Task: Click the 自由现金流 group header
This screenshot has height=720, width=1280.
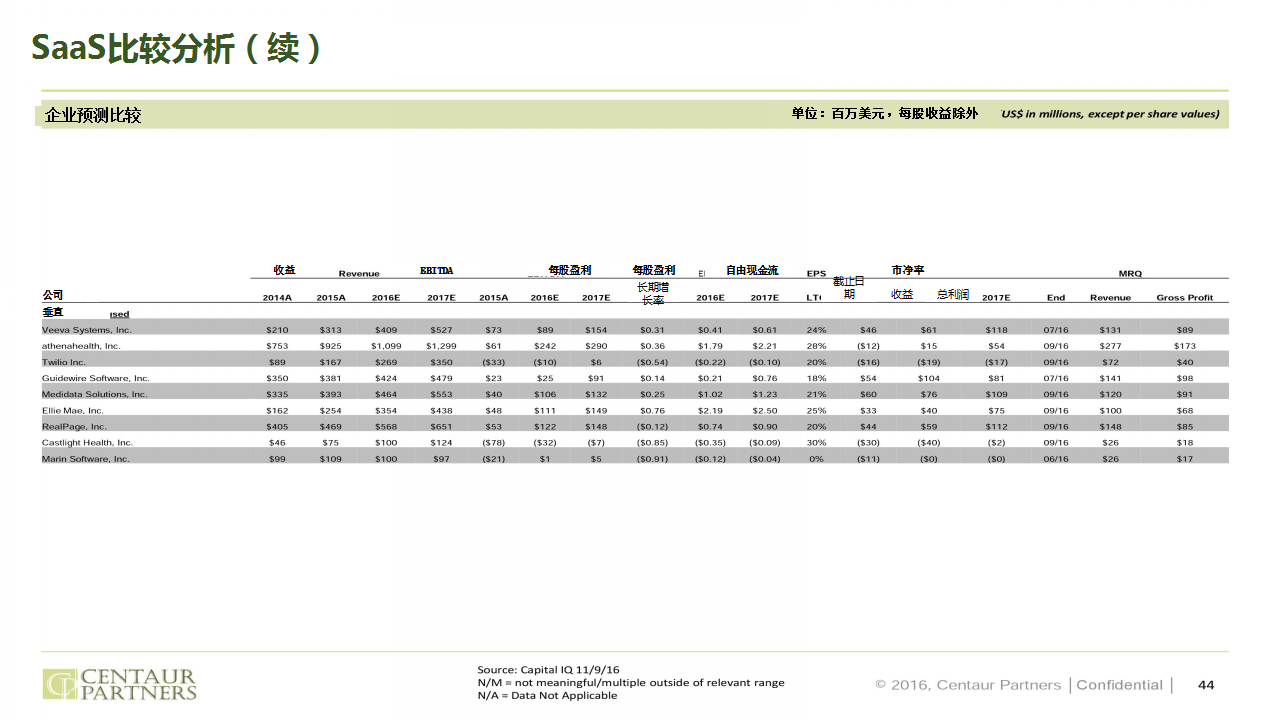Action: click(x=752, y=271)
